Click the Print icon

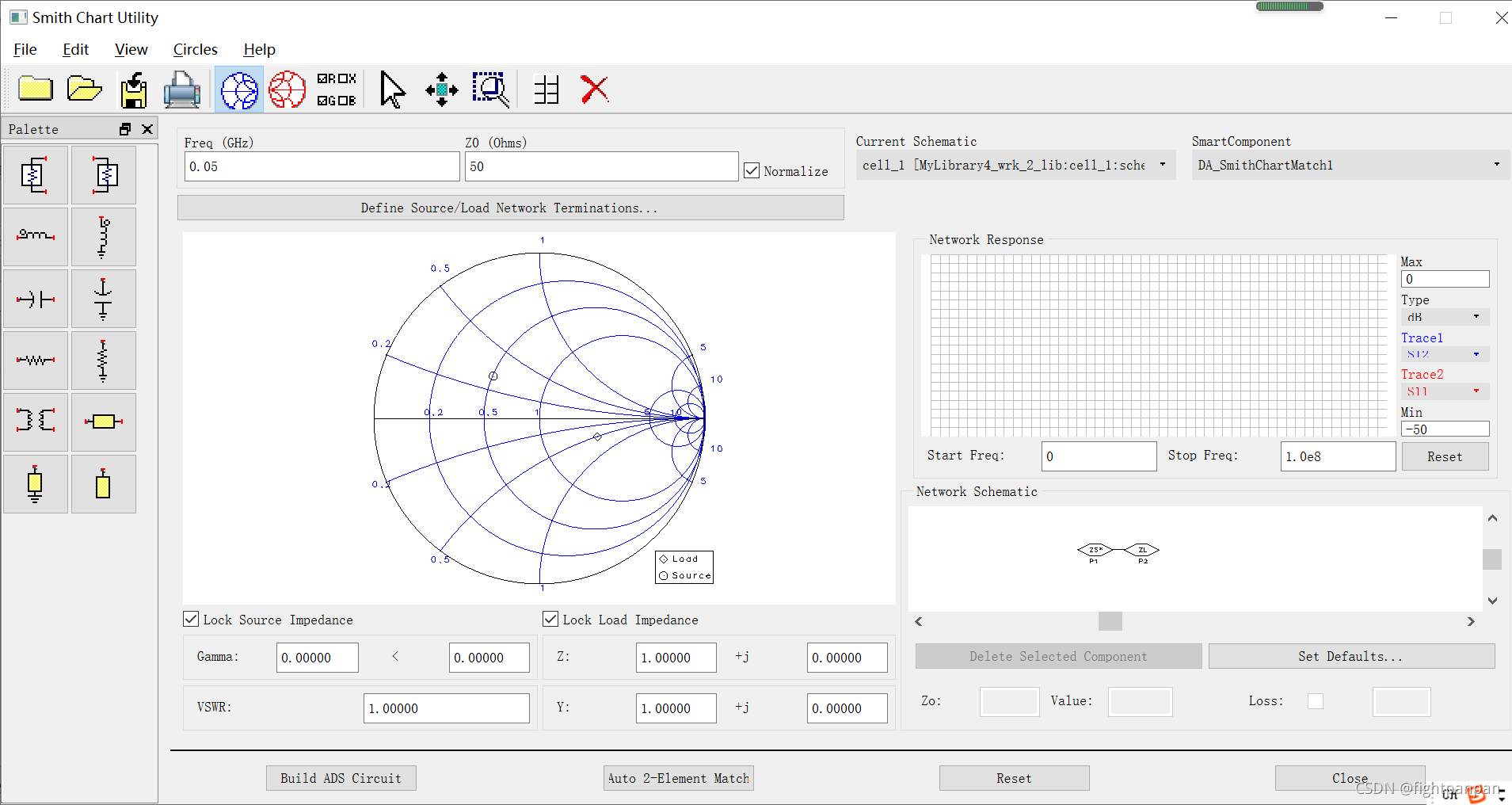(x=182, y=90)
